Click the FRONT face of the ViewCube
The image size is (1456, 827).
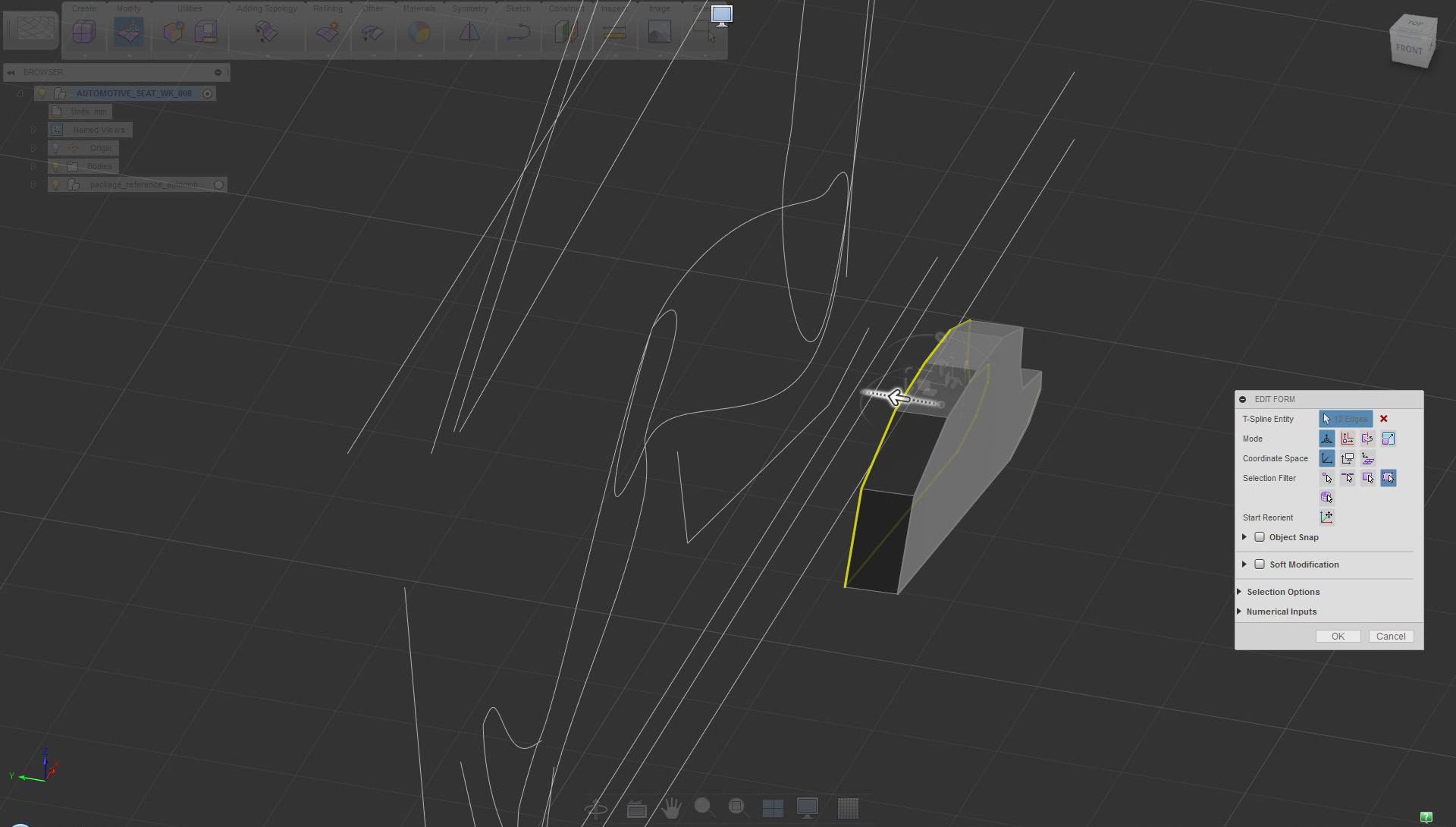pos(1409,50)
